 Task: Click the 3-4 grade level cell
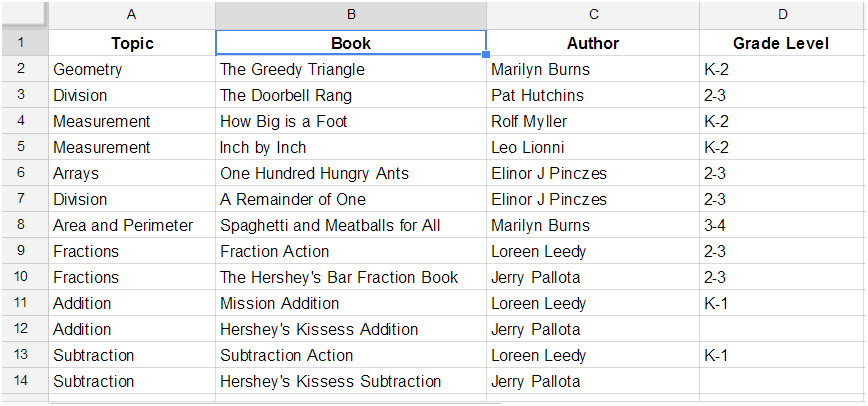[x=782, y=225]
